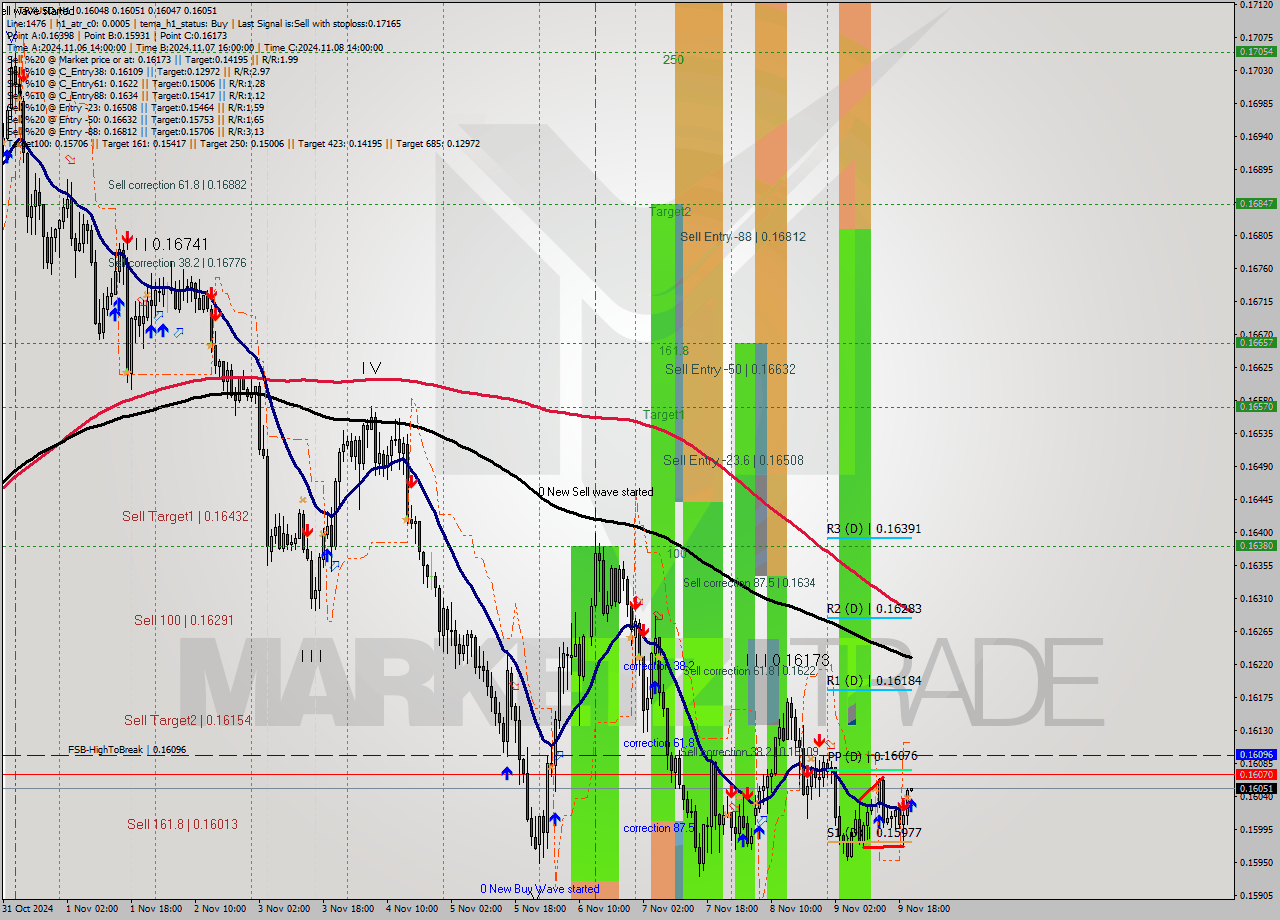The image size is (1280, 920).
Task: Click the blue 'correction 61.8' label
Action: point(660,743)
